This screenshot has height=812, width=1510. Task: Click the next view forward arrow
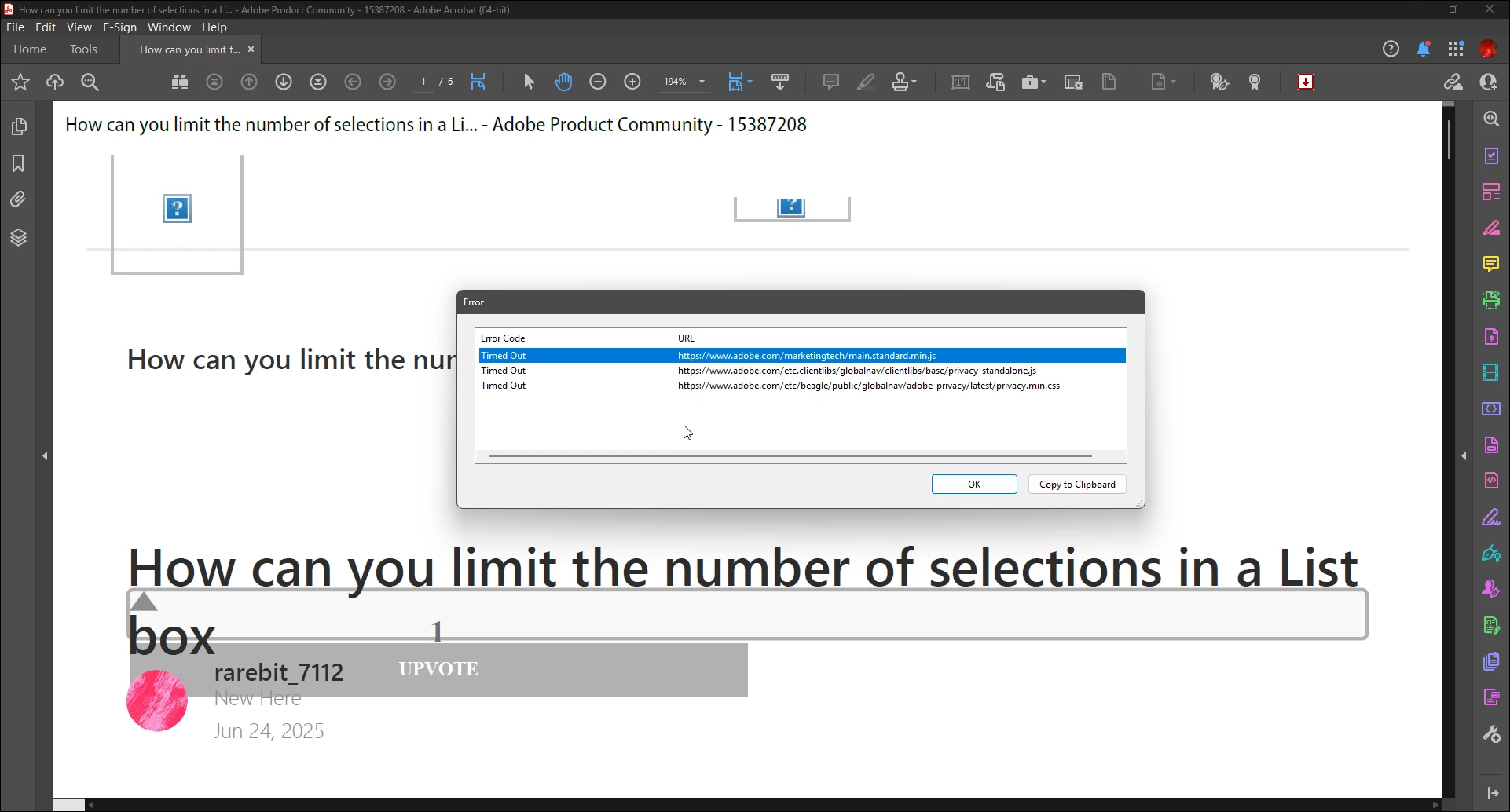pos(387,82)
